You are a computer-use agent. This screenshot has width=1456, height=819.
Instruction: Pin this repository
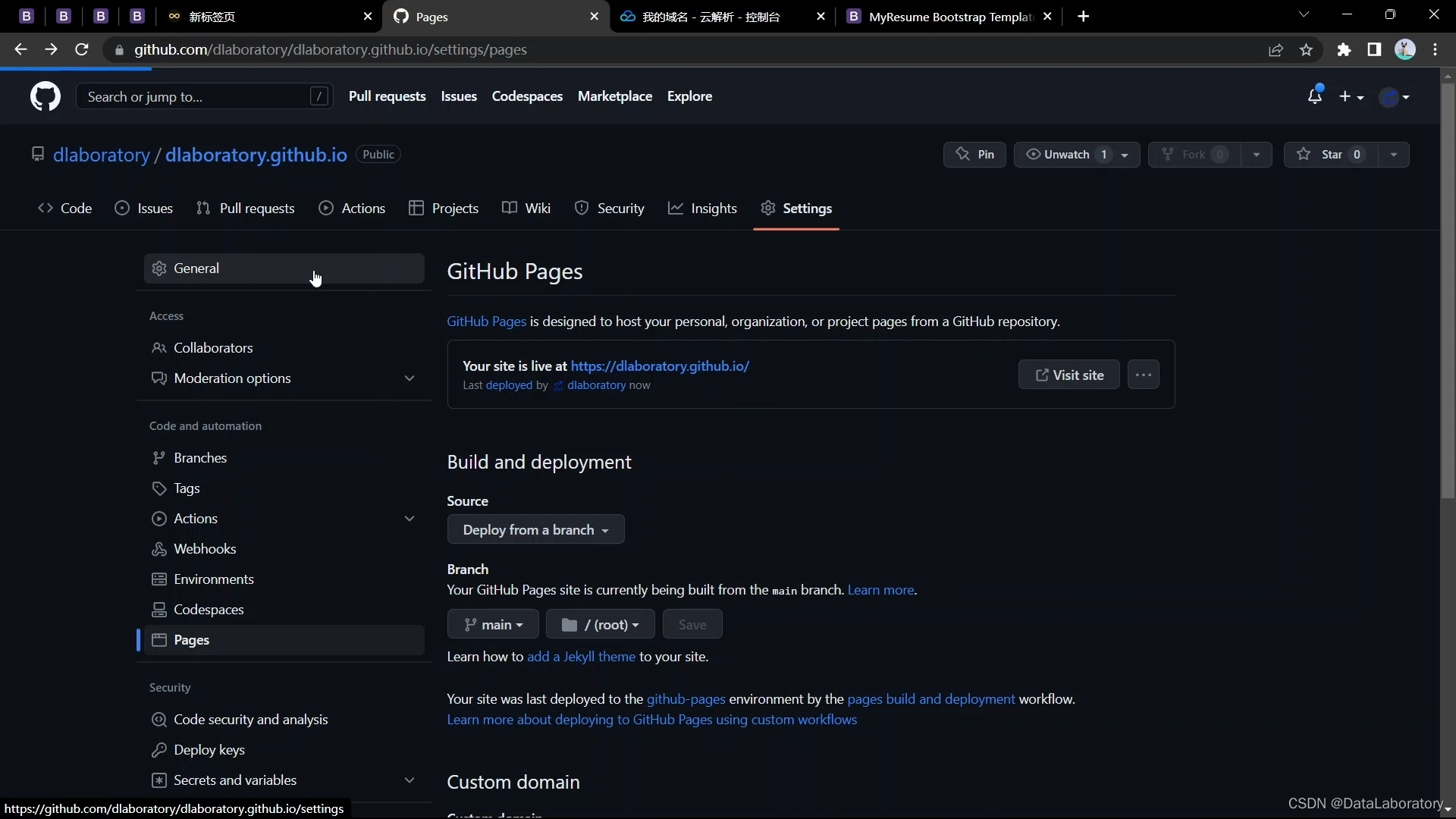[x=974, y=155]
